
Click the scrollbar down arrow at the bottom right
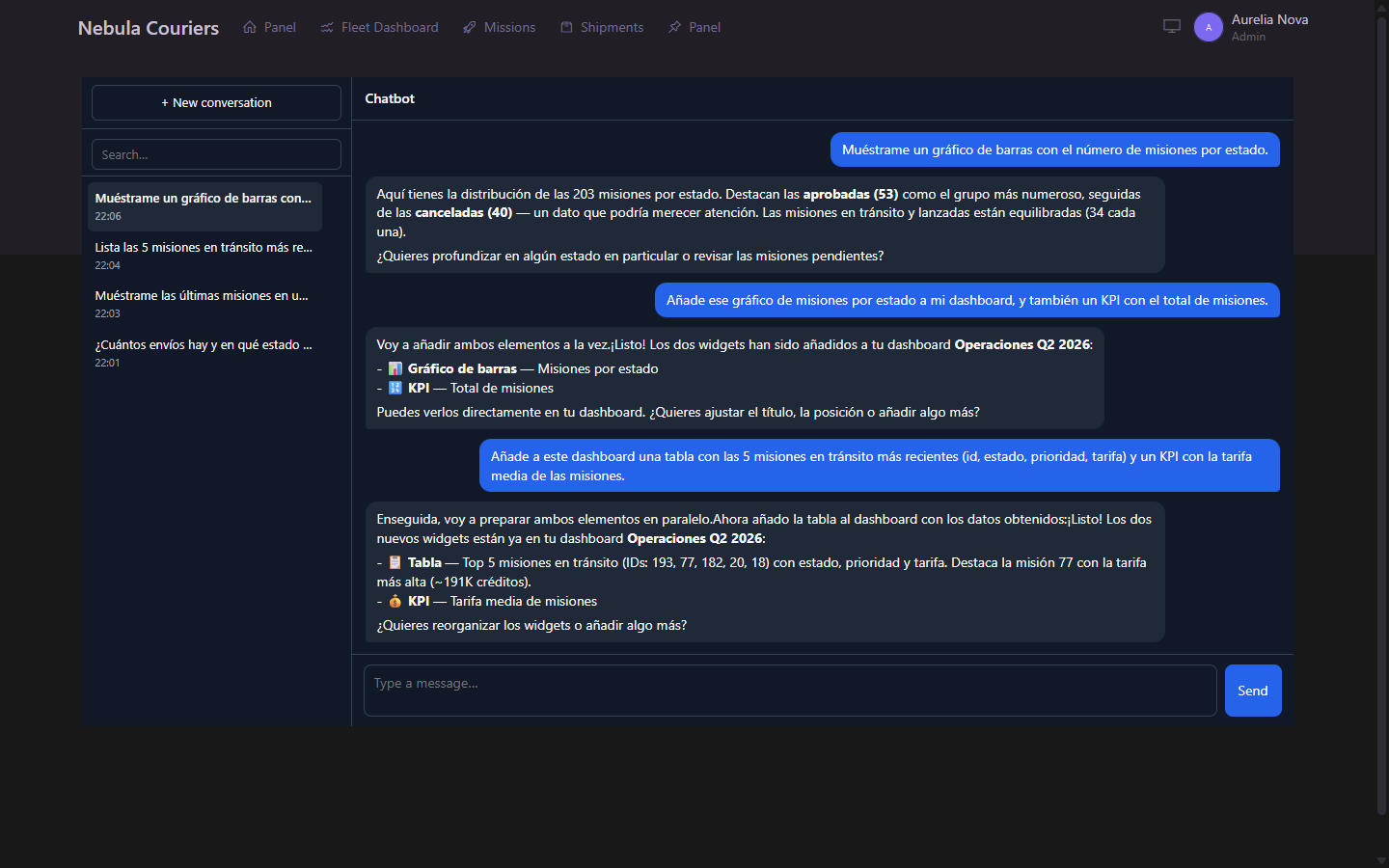[x=1381, y=861]
